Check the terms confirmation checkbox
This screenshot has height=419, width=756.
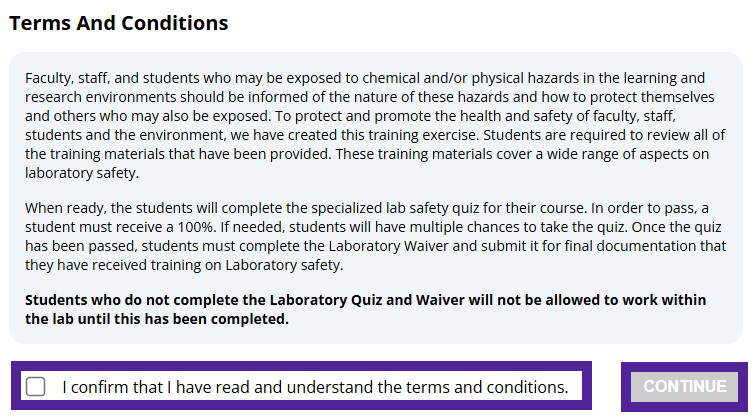pyautogui.click(x=36, y=387)
